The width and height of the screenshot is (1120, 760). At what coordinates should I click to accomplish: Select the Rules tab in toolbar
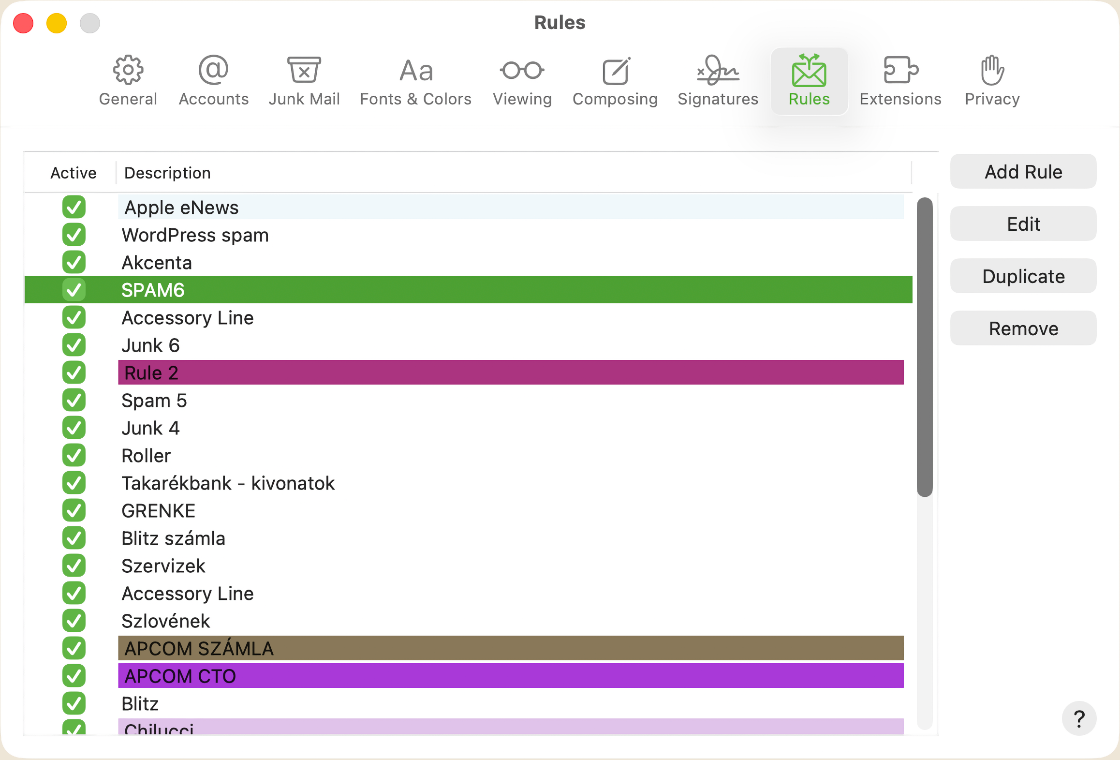click(x=809, y=81)
